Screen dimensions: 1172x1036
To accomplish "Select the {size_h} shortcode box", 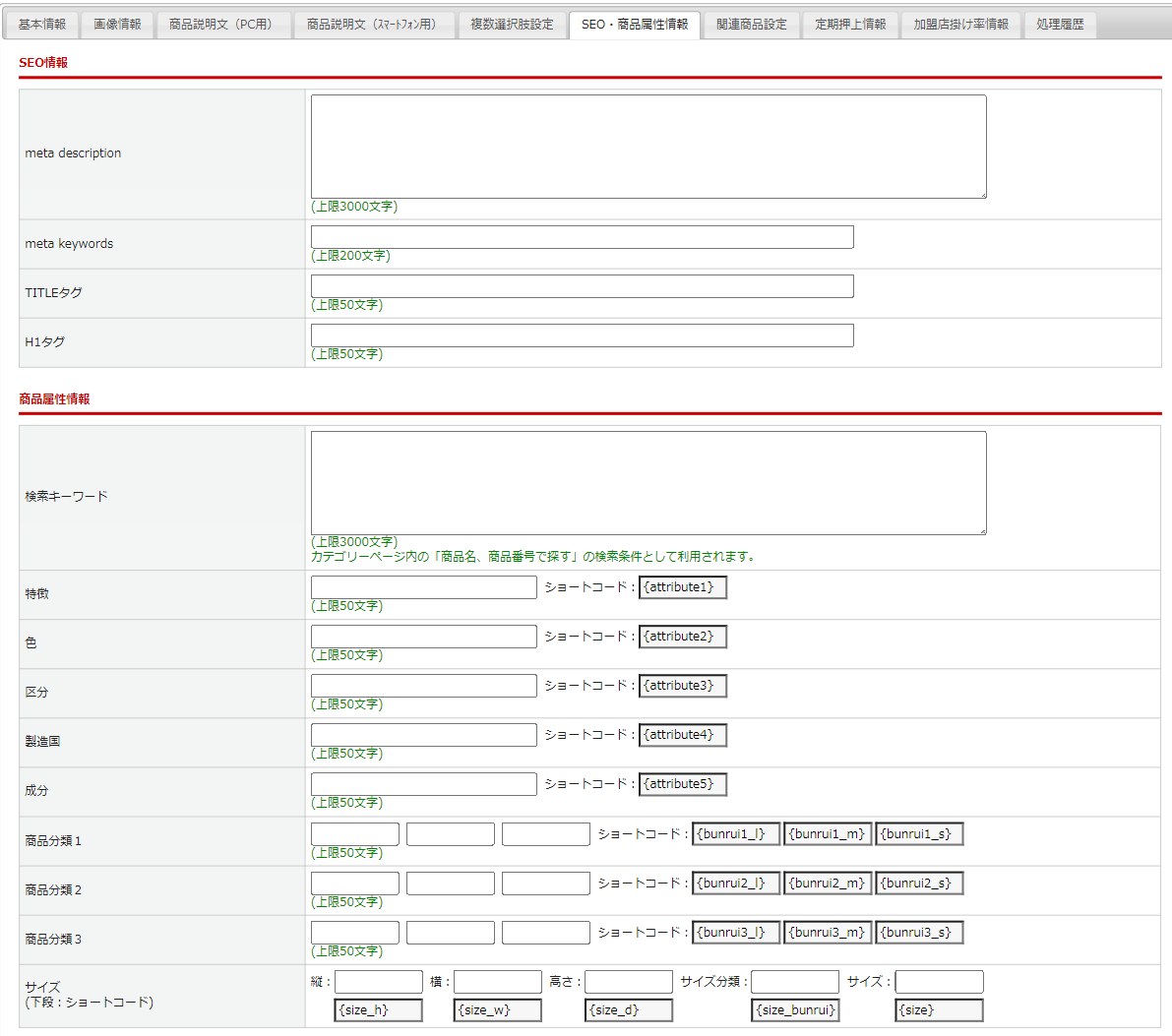I will [x=378, y=1010].
